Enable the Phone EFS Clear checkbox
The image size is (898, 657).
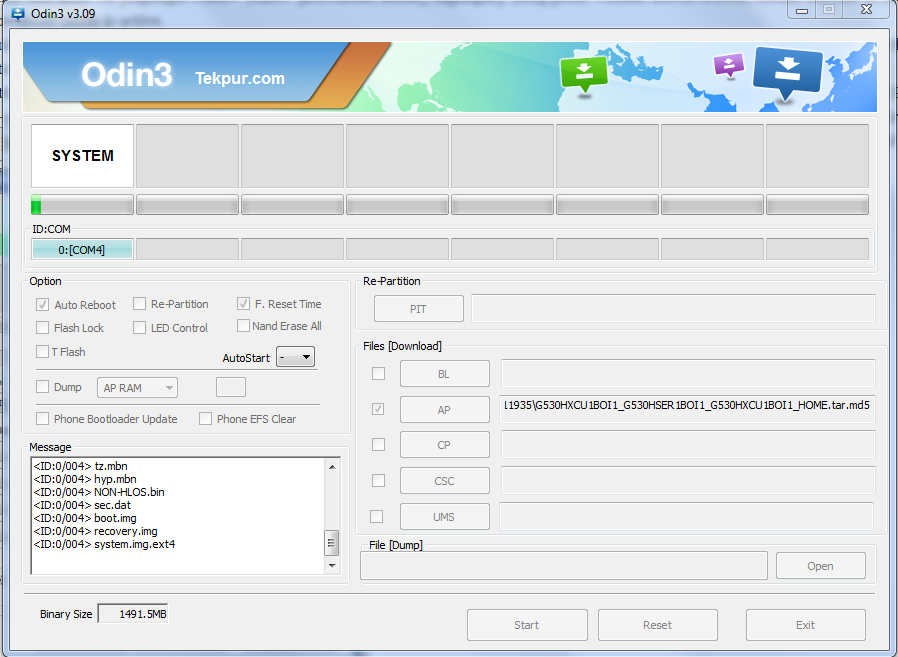tap(205, 419)
